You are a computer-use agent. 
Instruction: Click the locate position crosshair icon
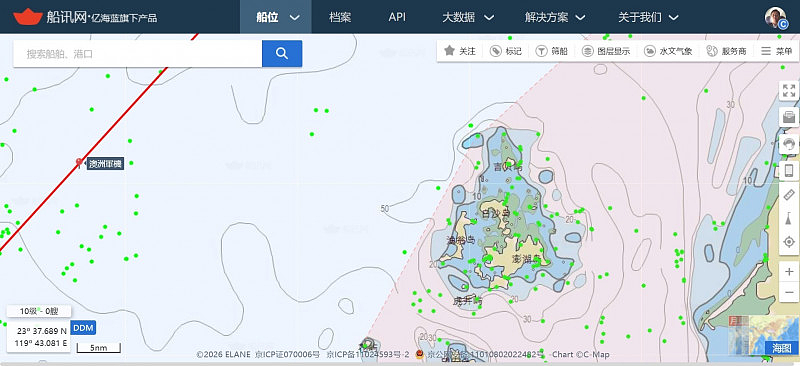789,242
